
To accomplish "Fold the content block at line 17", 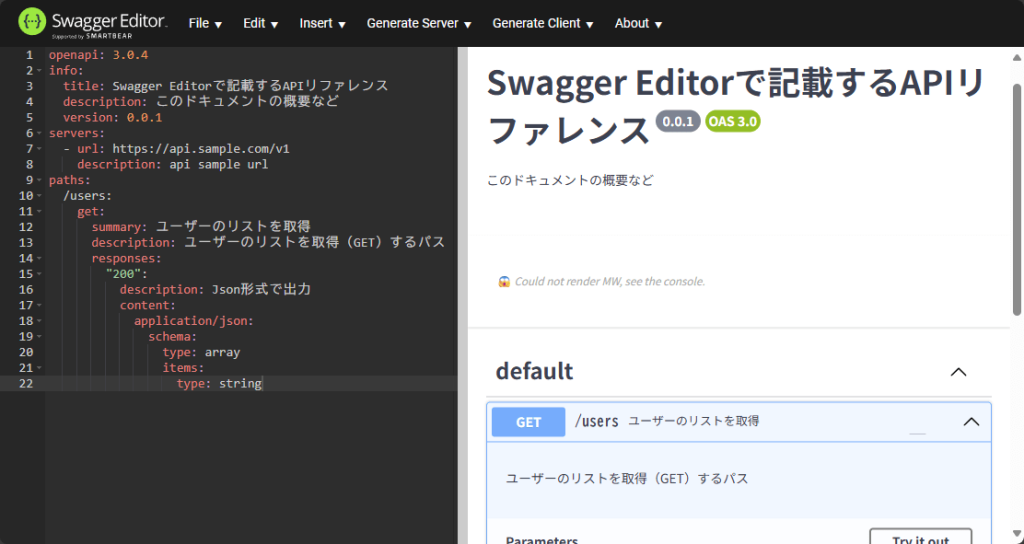I will pyautogui.click(x=39, y=306).
